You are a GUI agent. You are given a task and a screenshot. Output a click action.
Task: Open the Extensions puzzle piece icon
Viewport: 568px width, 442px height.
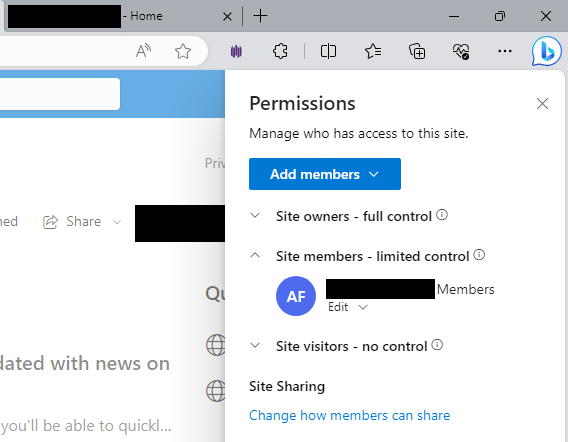pyautogui.click(x=280, y=51)
